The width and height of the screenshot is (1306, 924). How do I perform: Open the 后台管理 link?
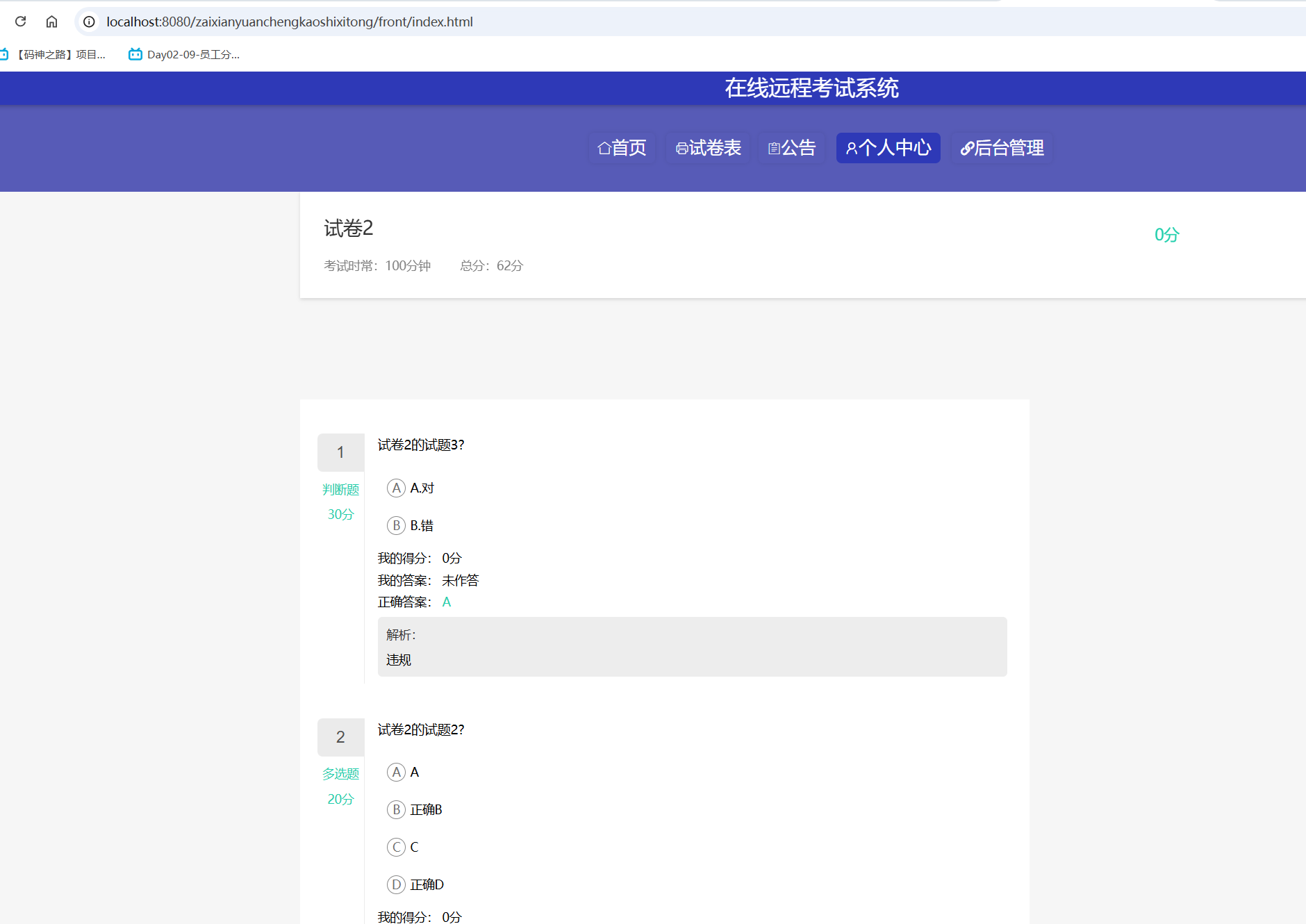(1002, 148)
